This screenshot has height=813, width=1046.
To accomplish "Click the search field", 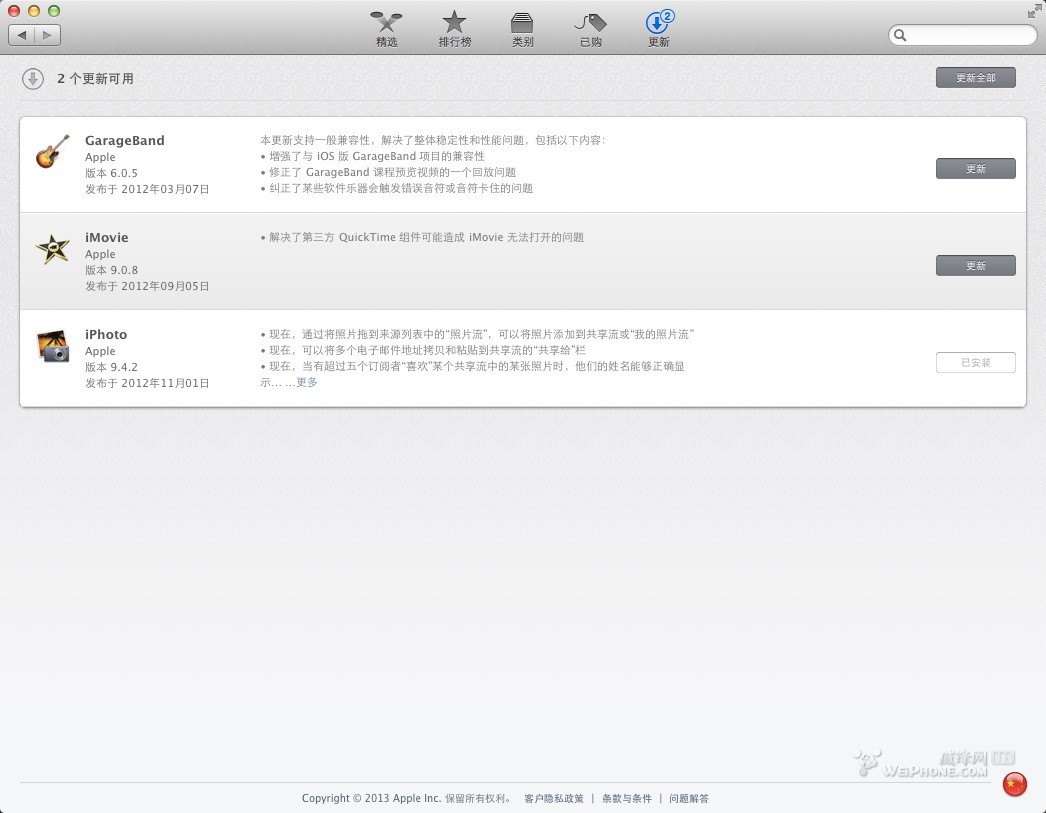I will (x=963, y=35).
